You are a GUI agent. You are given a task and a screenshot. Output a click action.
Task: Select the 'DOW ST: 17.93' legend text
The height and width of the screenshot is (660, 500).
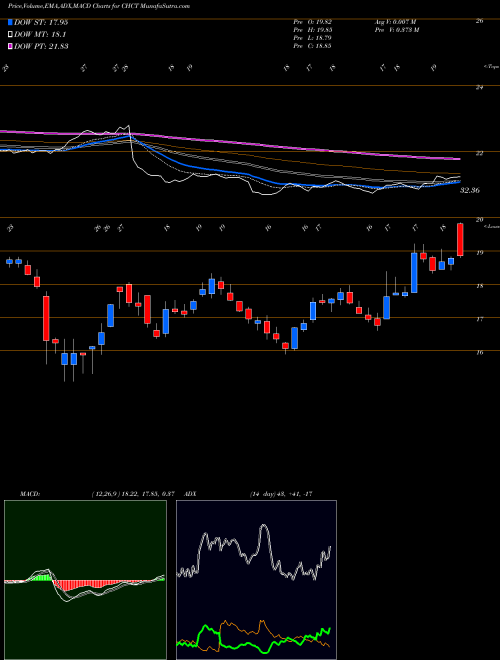[x=41, y=23]
